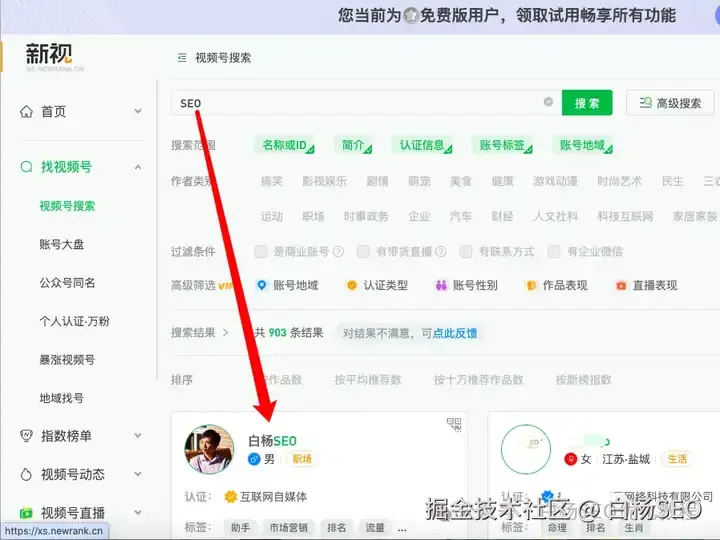The height and width of the screenshot is (540, 720).
Task: Click the 助手 tag on 白杨SEO card
Action: point(241,528)
